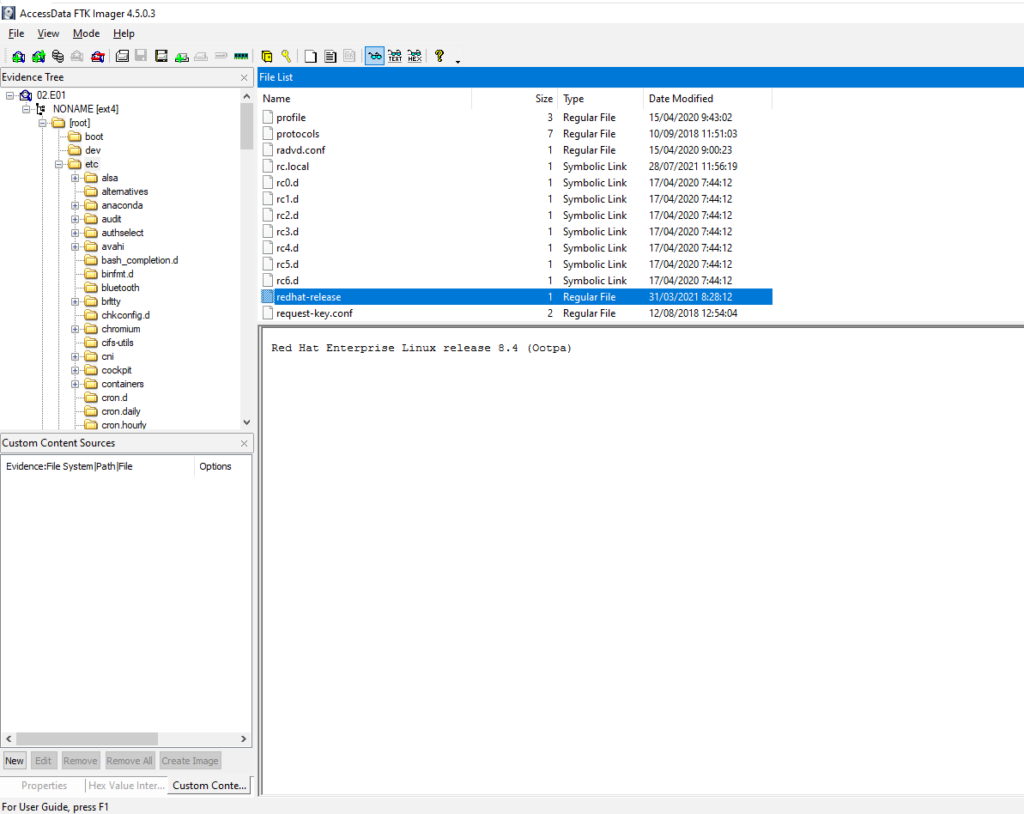The height and width of the screenshot is (814, 1024).
Task: Click the New button in Custom Content Sources
Action: pos(14,760)
